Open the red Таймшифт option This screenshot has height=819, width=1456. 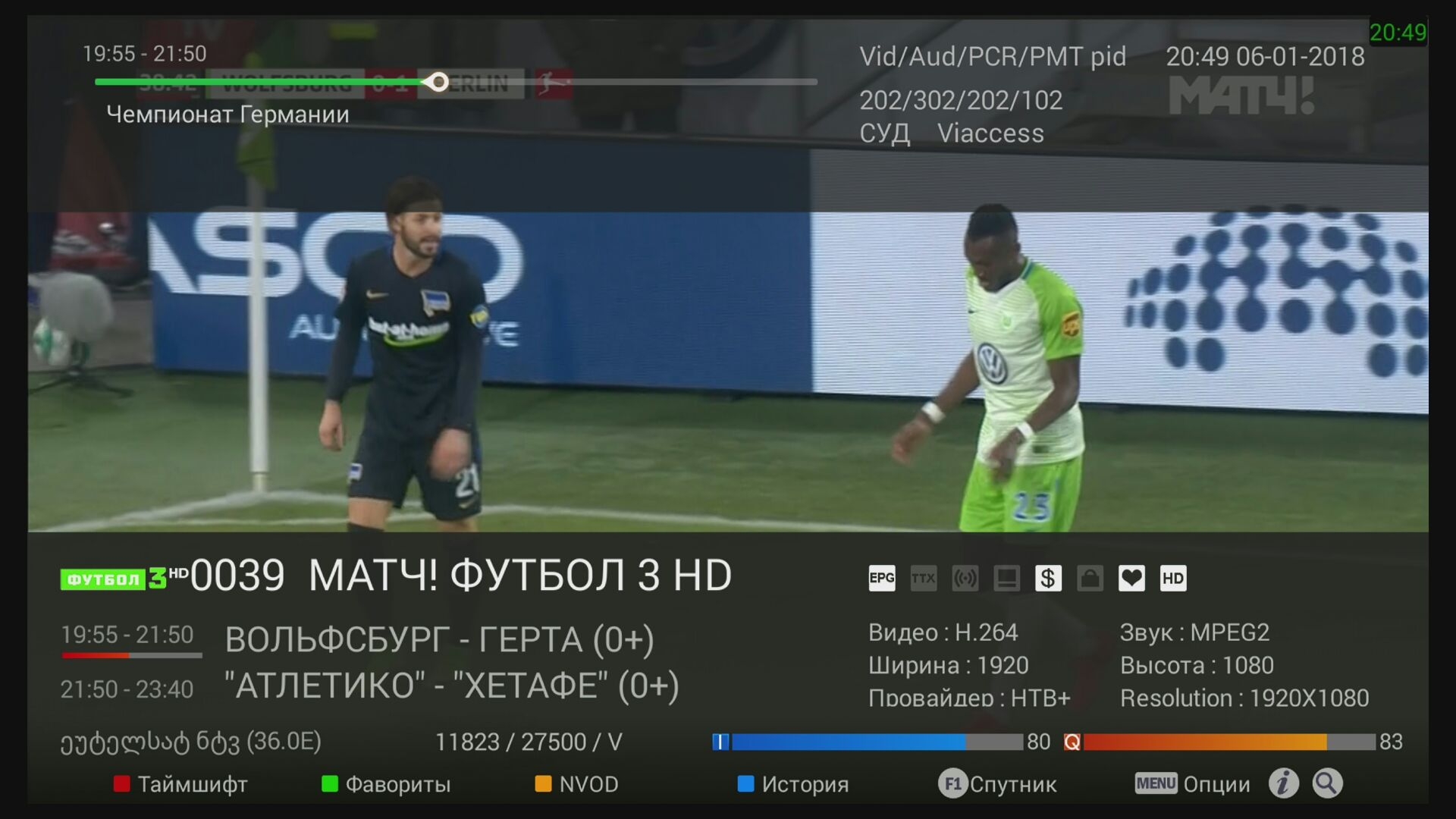pos(180,784)
